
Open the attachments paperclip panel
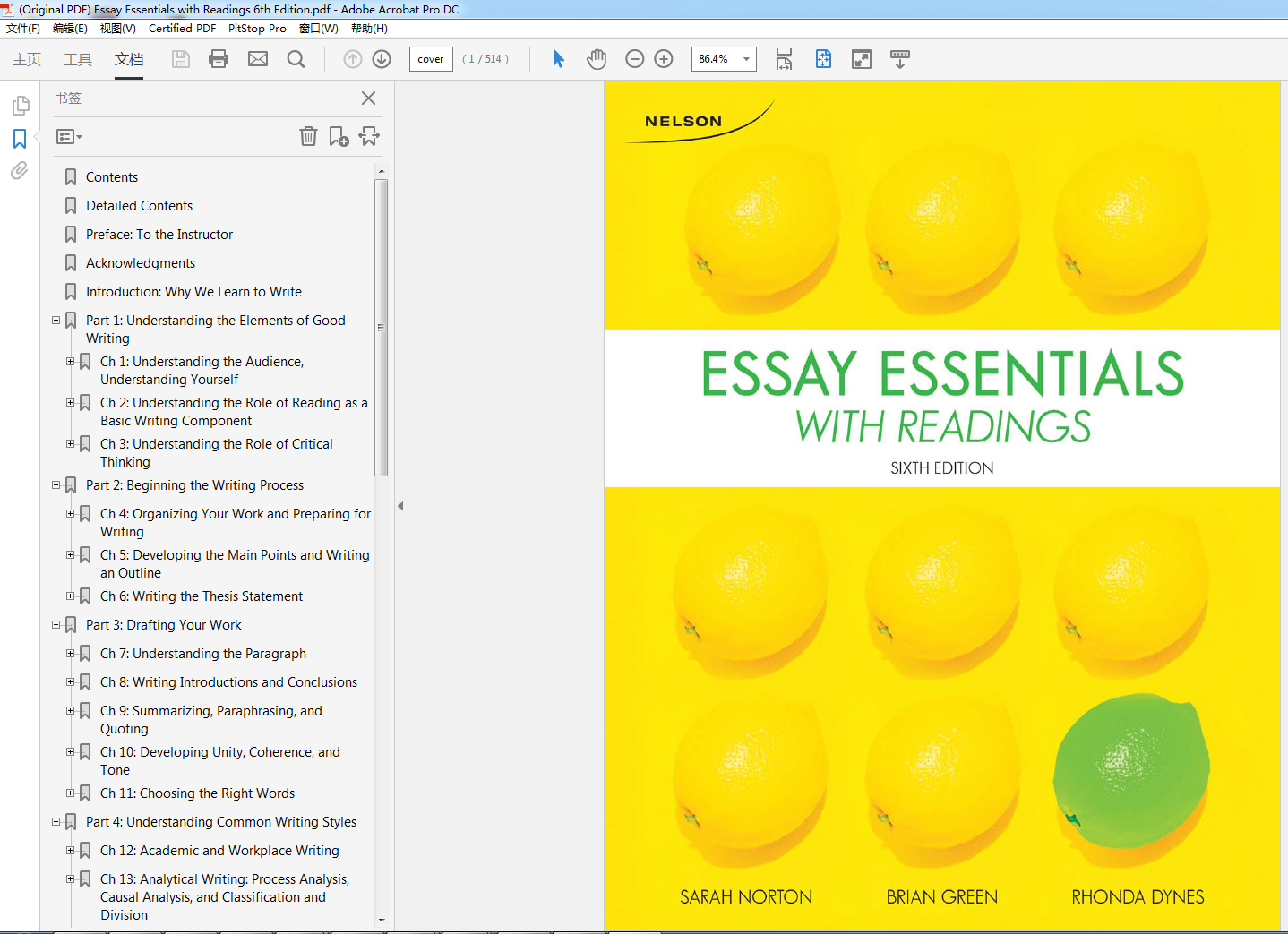pos(20,170)
